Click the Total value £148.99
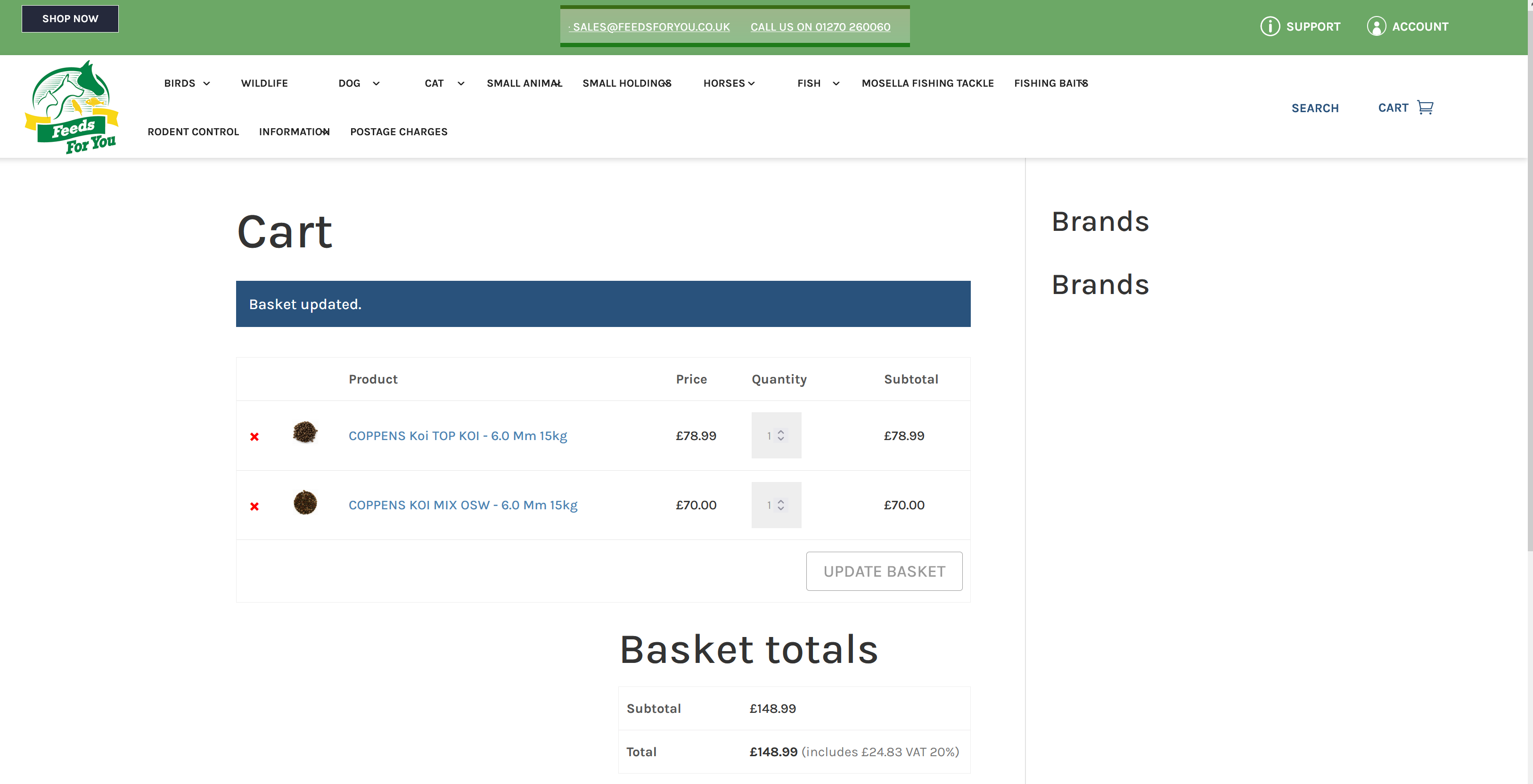 [773, 752]
